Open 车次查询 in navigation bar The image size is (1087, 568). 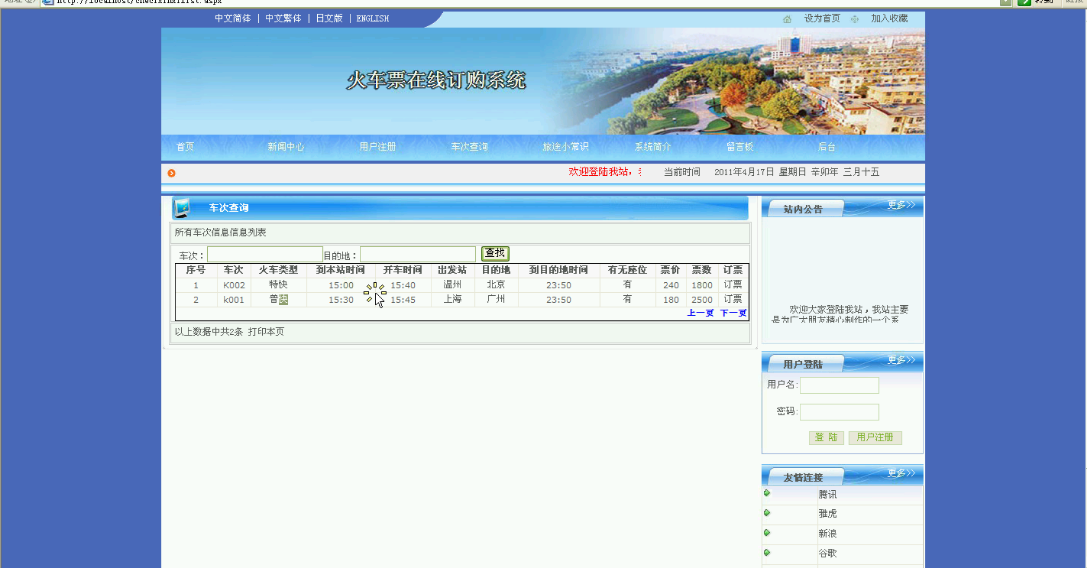(x=469, y=147)
